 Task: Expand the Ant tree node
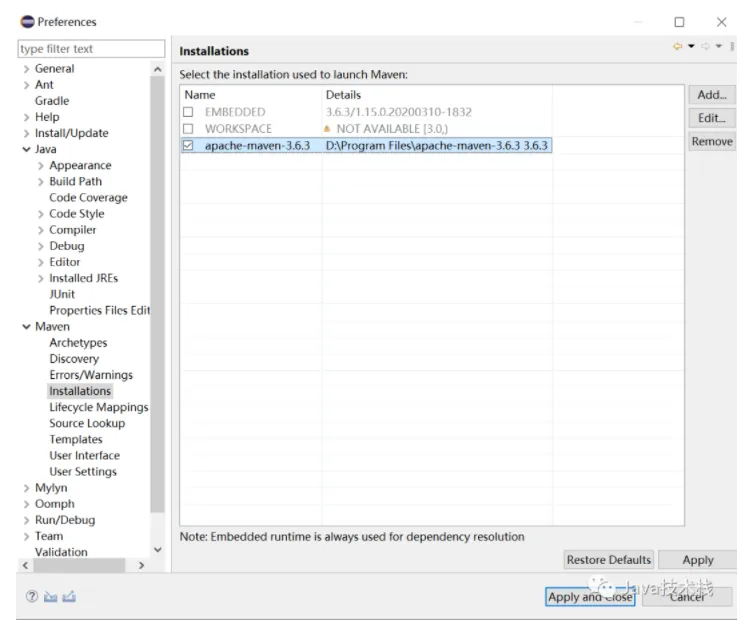pos(26,85)
